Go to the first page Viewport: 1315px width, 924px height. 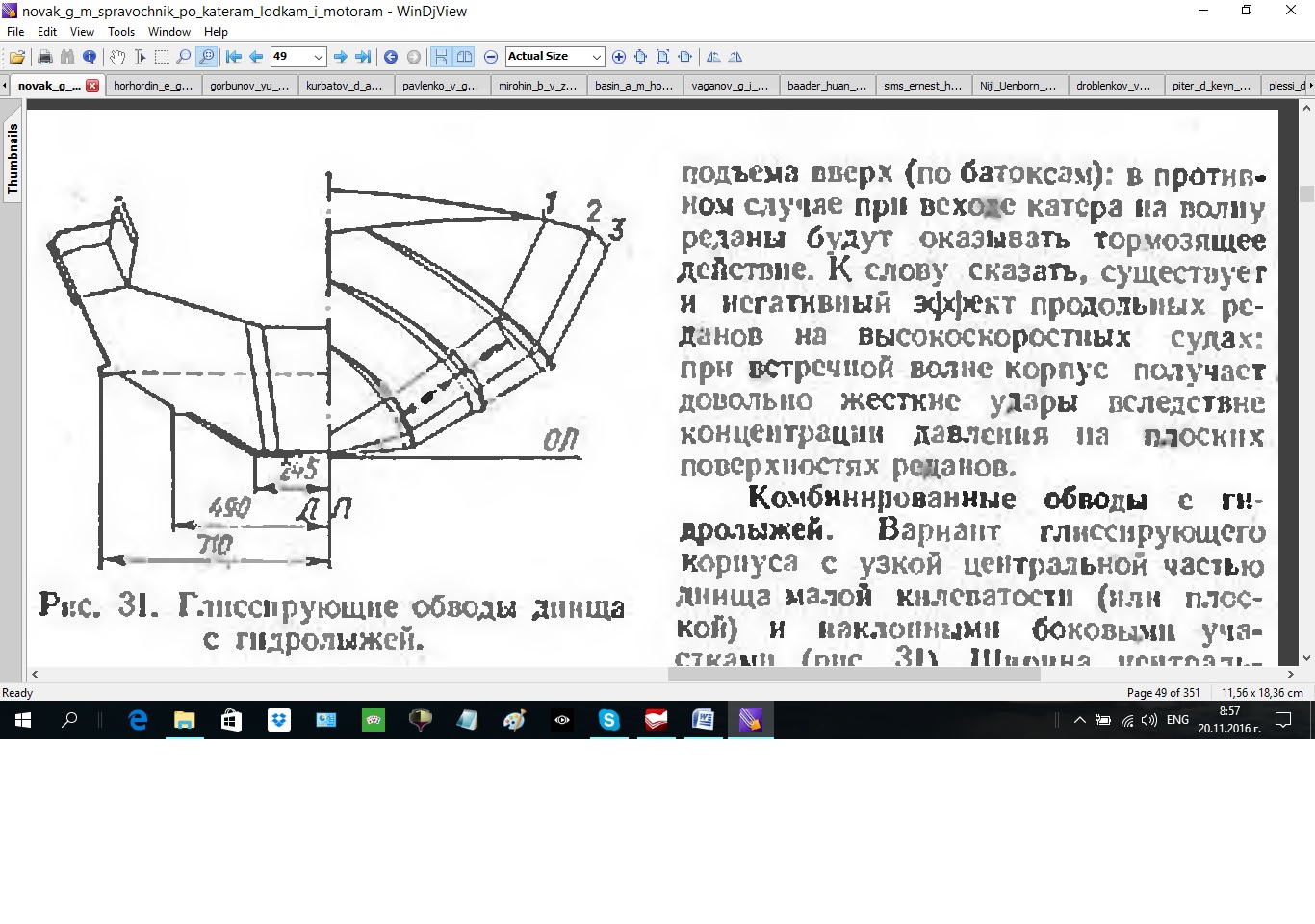(x=234, y=57)
